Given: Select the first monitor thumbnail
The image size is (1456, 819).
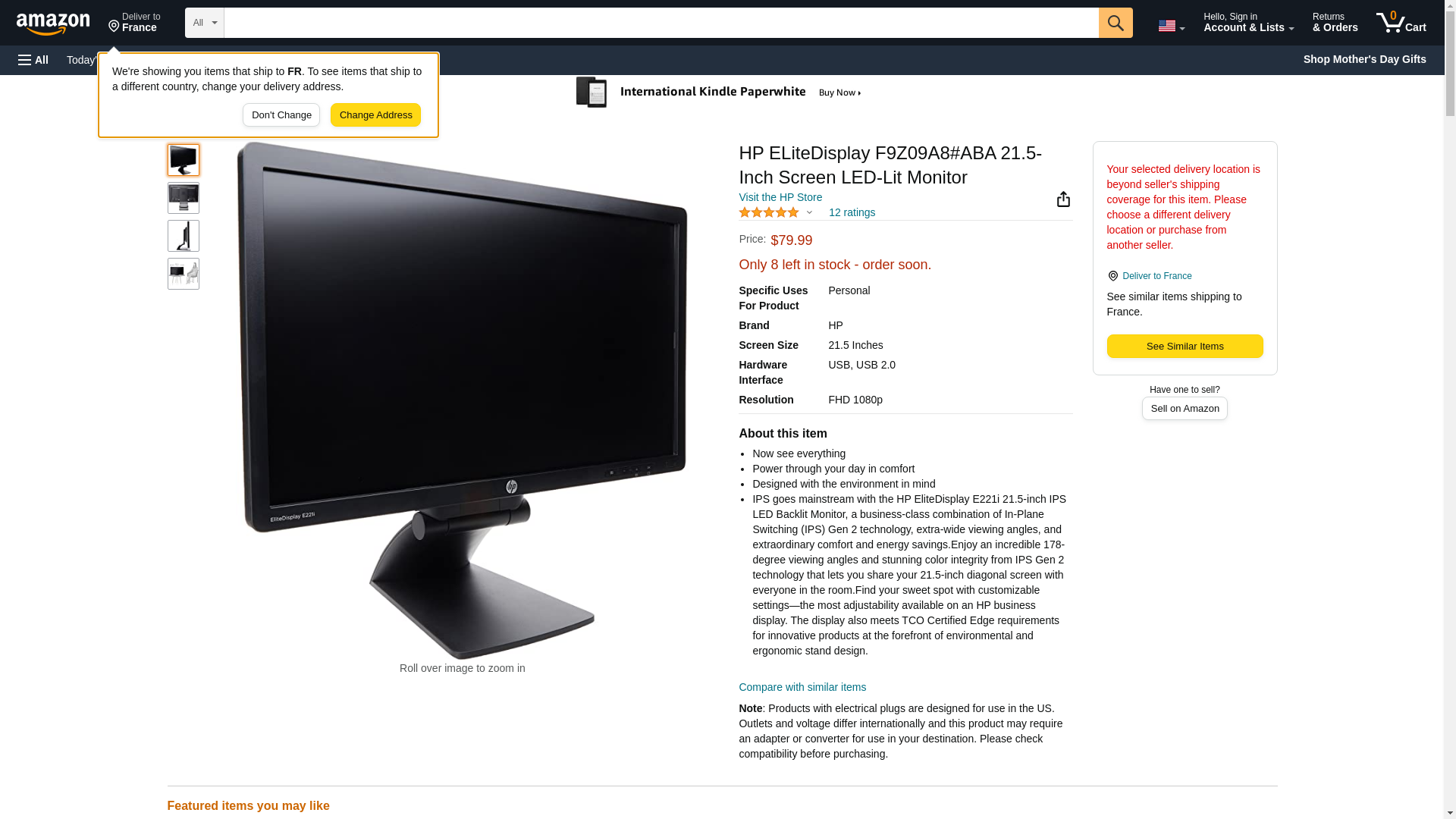Looking at the screenshot, I should pyautogui.click(x=184, y=160).
